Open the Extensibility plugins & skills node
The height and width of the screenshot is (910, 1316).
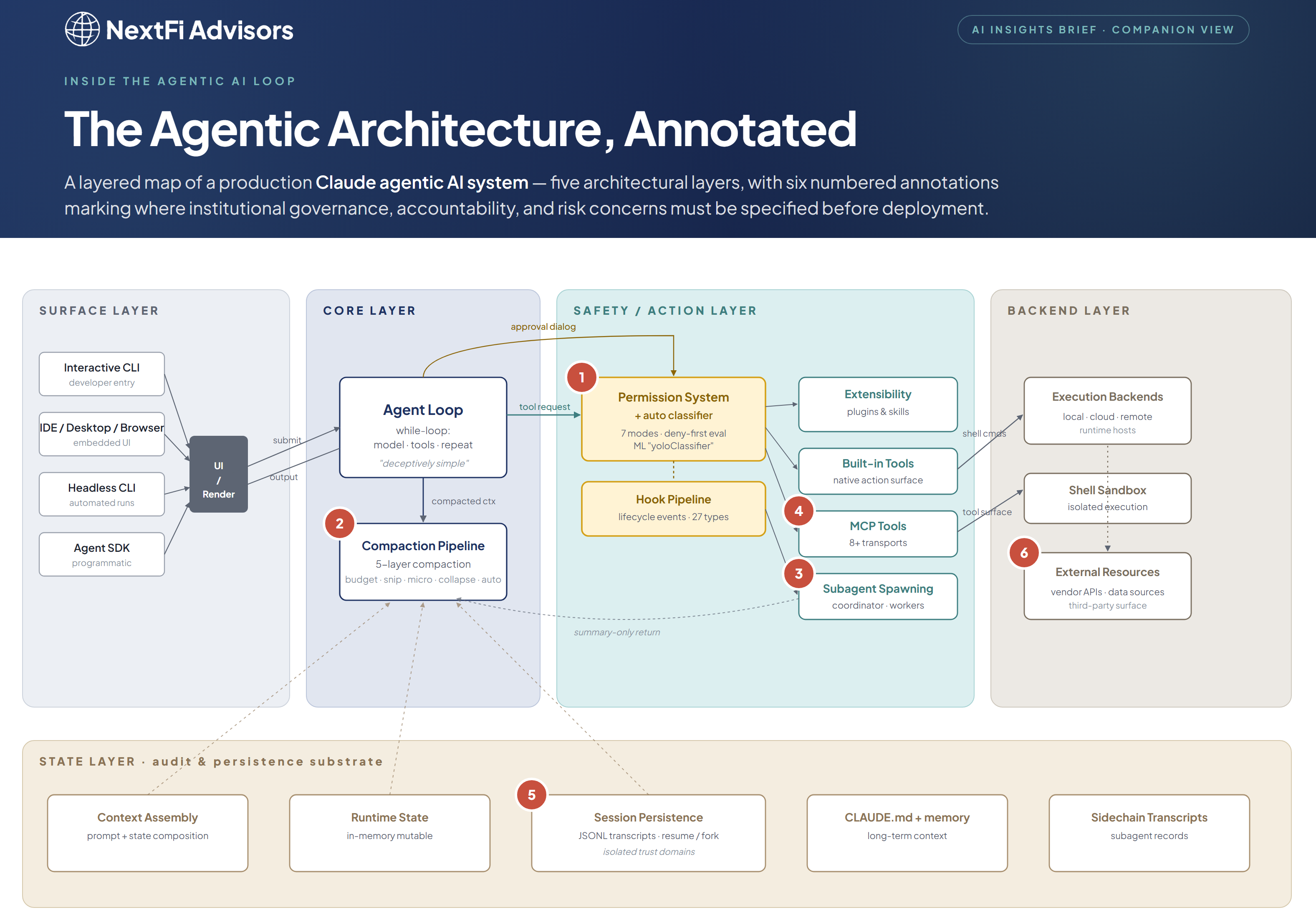click(878, 404)
